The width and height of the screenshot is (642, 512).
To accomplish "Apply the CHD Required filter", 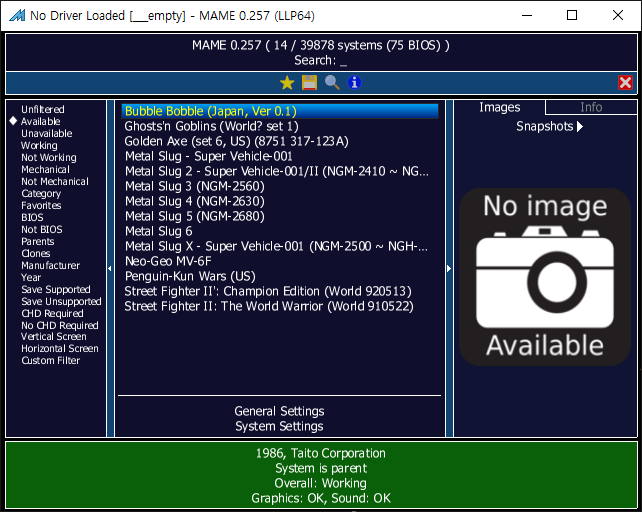I will click(52, 313).
